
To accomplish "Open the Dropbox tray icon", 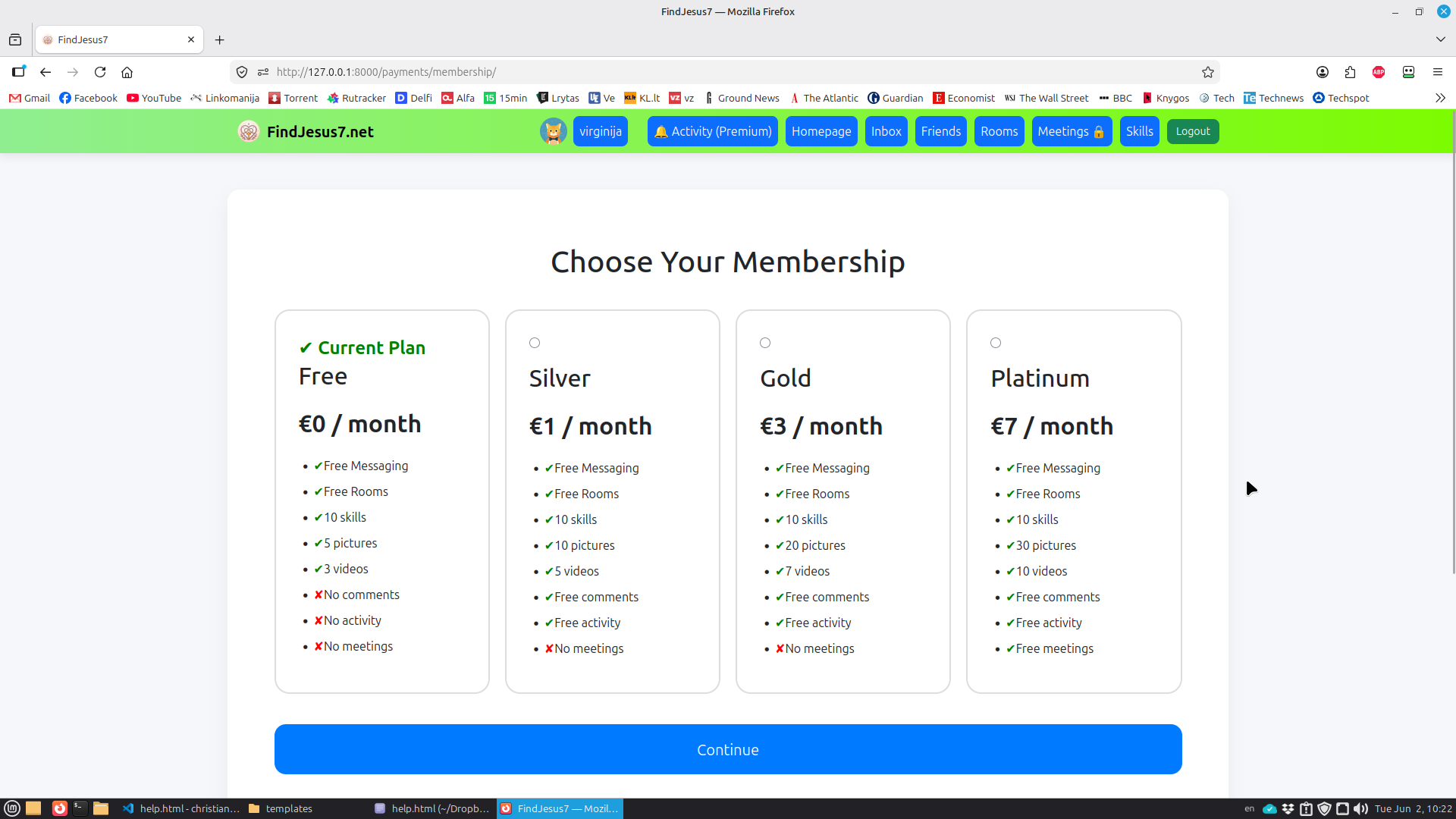I will point(1288,808).
